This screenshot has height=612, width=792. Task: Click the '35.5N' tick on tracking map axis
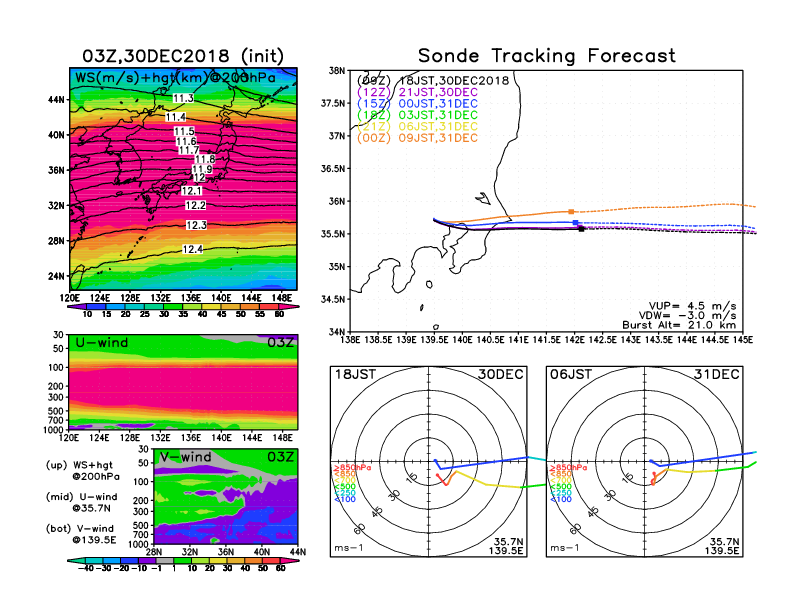[x=333, y=234]
